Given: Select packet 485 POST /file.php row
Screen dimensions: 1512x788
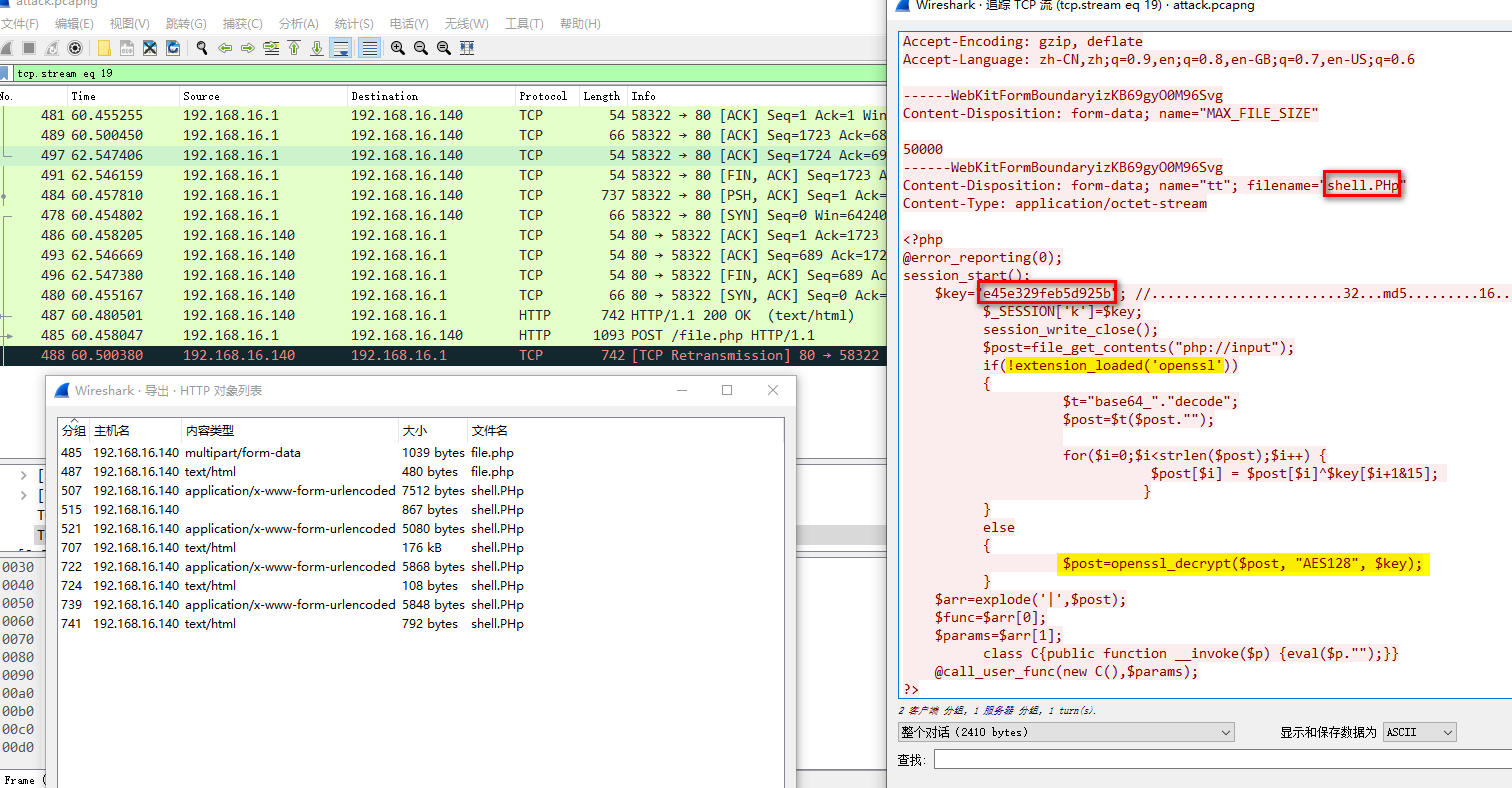Looking at the screenshot, I should (x=443, y=335).
